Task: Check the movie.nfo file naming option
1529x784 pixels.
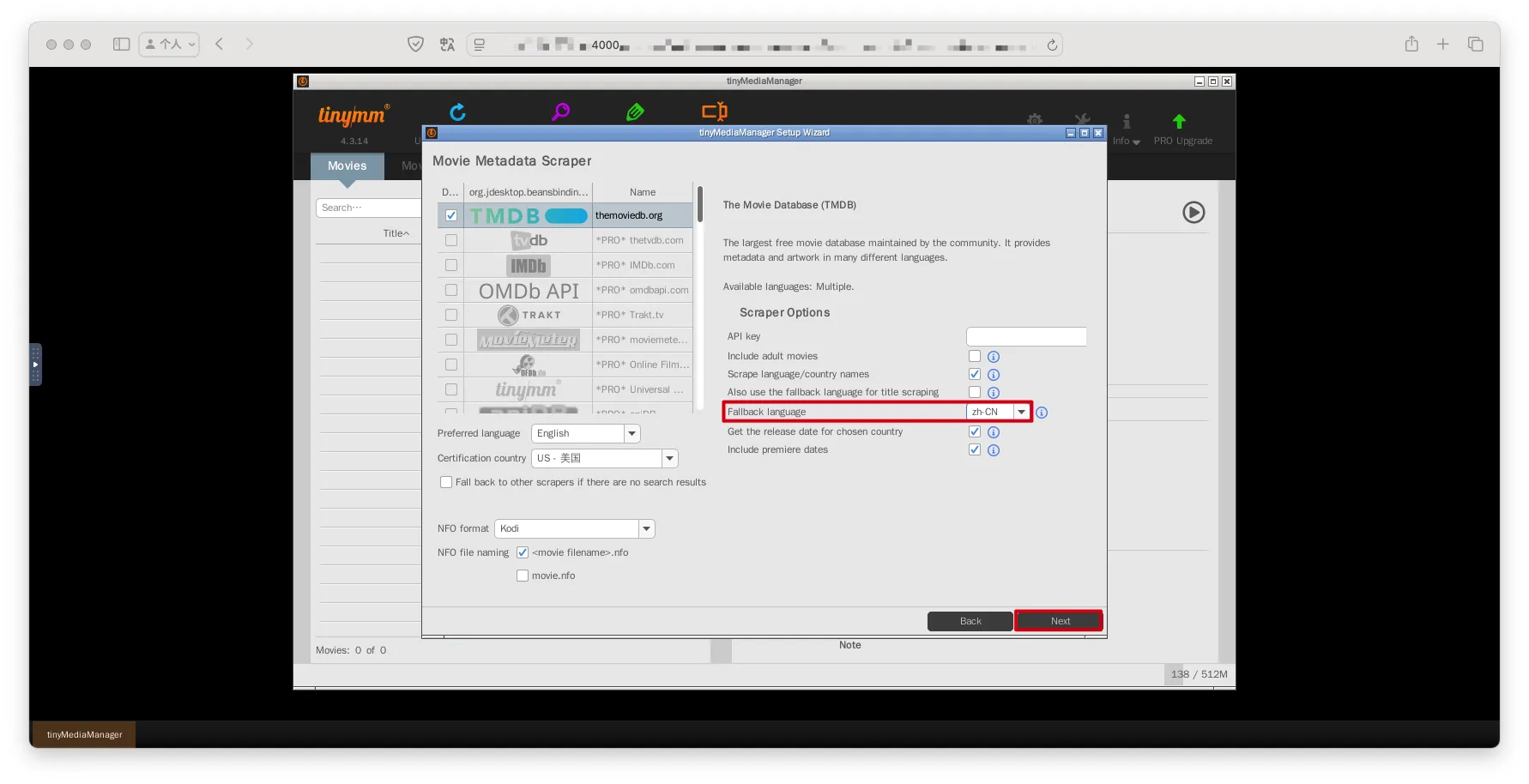Action: pos(523,576)
